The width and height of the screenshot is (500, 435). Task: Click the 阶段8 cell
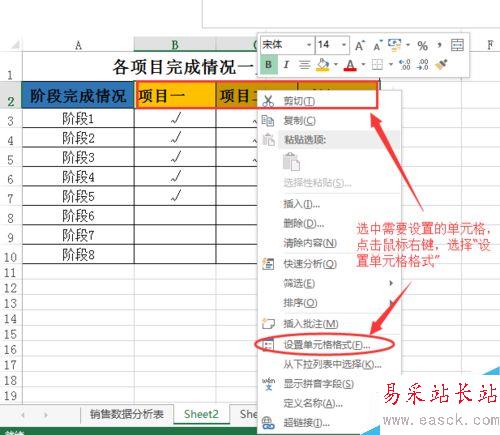78,254
